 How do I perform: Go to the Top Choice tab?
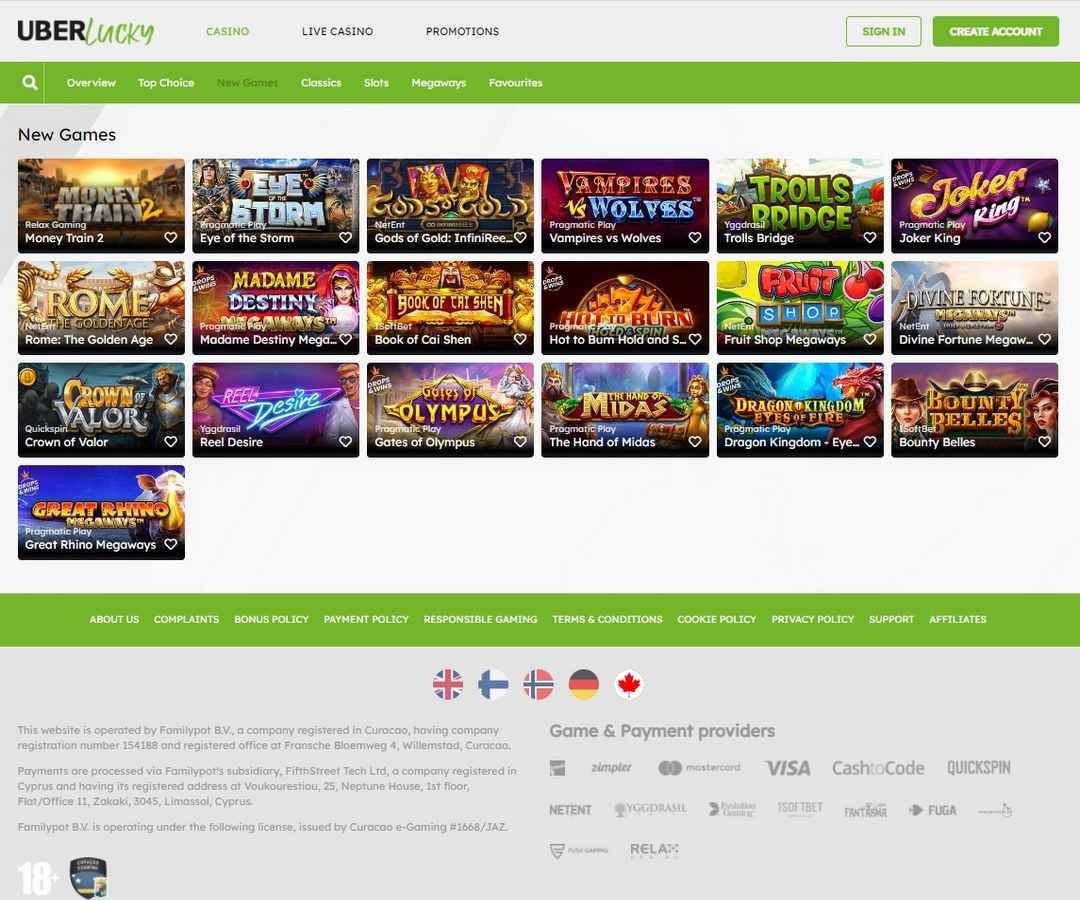point(166,83)
